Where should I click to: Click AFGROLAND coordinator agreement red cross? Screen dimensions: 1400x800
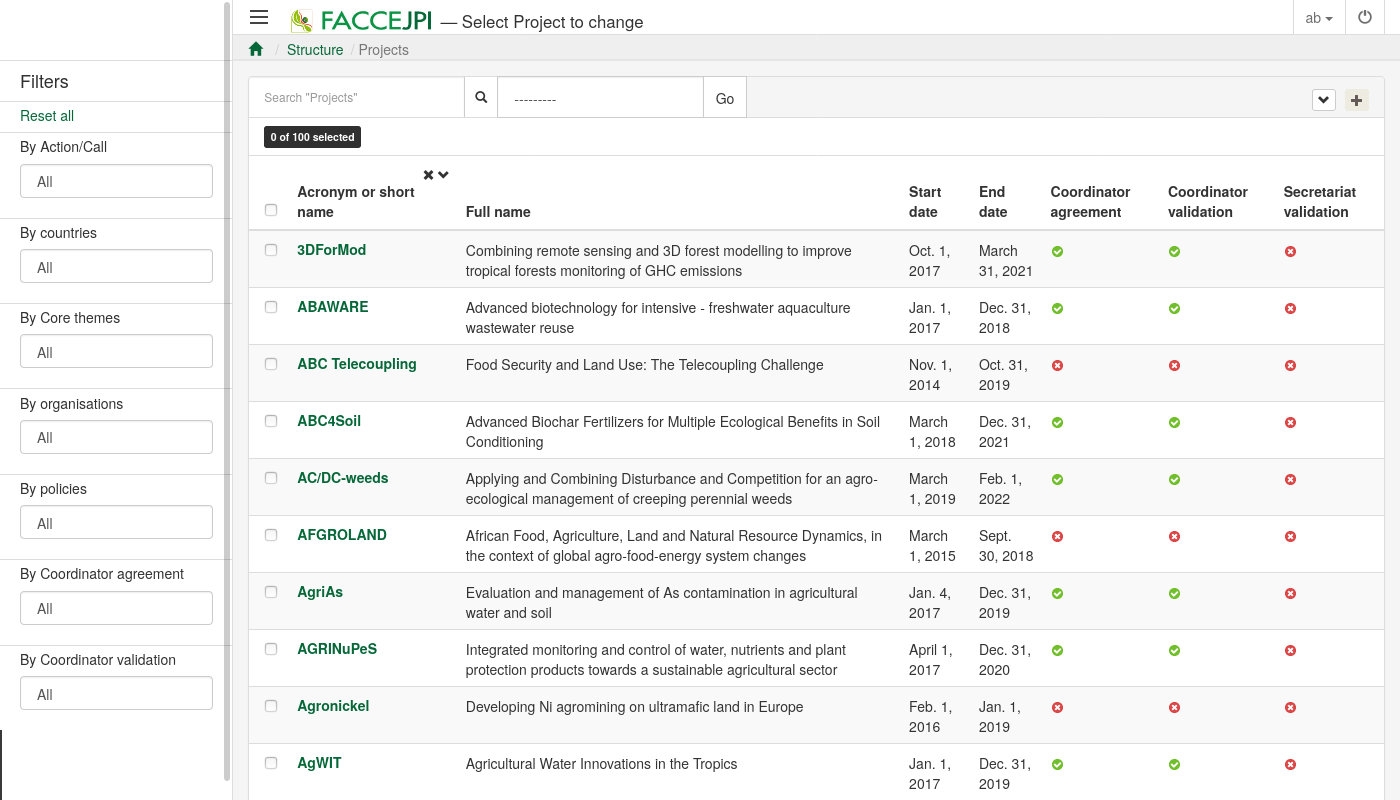(1057, 536)
